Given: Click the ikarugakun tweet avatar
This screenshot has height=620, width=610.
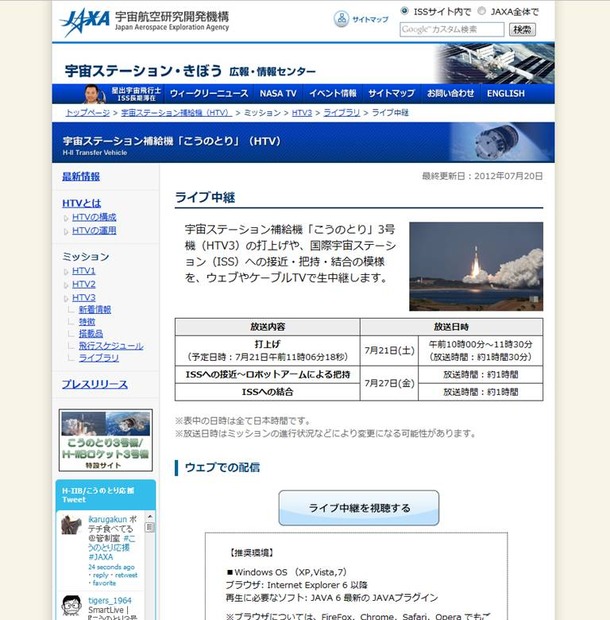Looking at the screenshot, I should tap(72, 525).
